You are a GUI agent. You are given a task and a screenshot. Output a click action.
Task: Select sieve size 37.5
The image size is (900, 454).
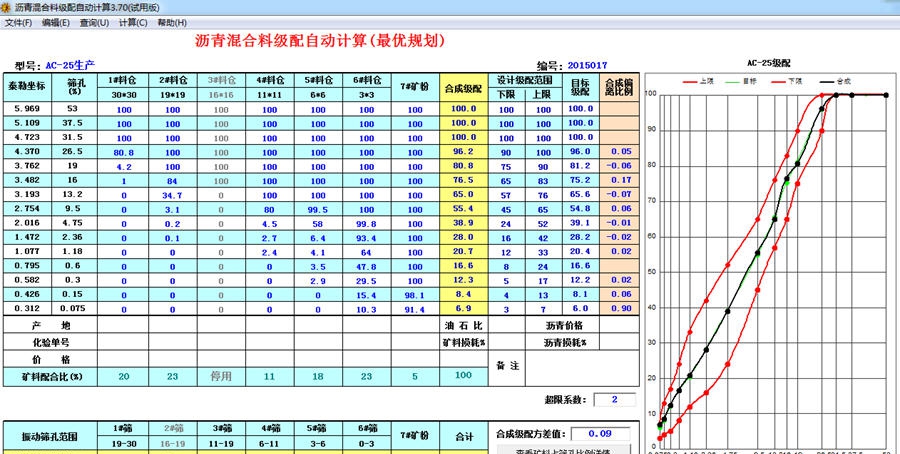(73, 123)
